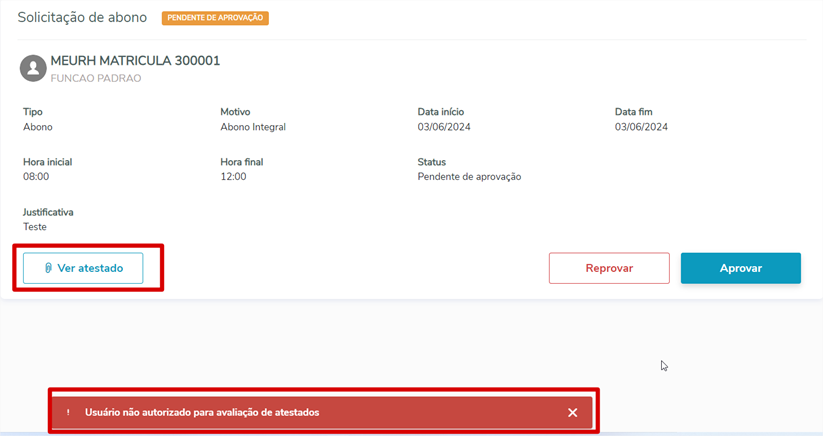The image size is (823, 436).
Task: Click the Status value Pendente de aprovação
Action: 469,177
